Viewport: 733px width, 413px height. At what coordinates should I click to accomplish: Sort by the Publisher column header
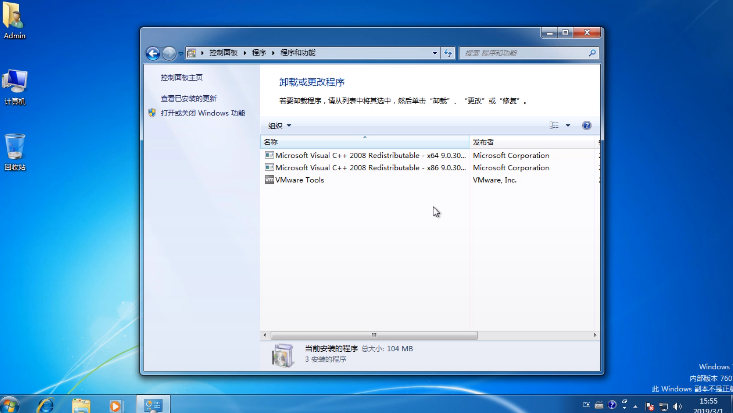[x=533, y=142]
